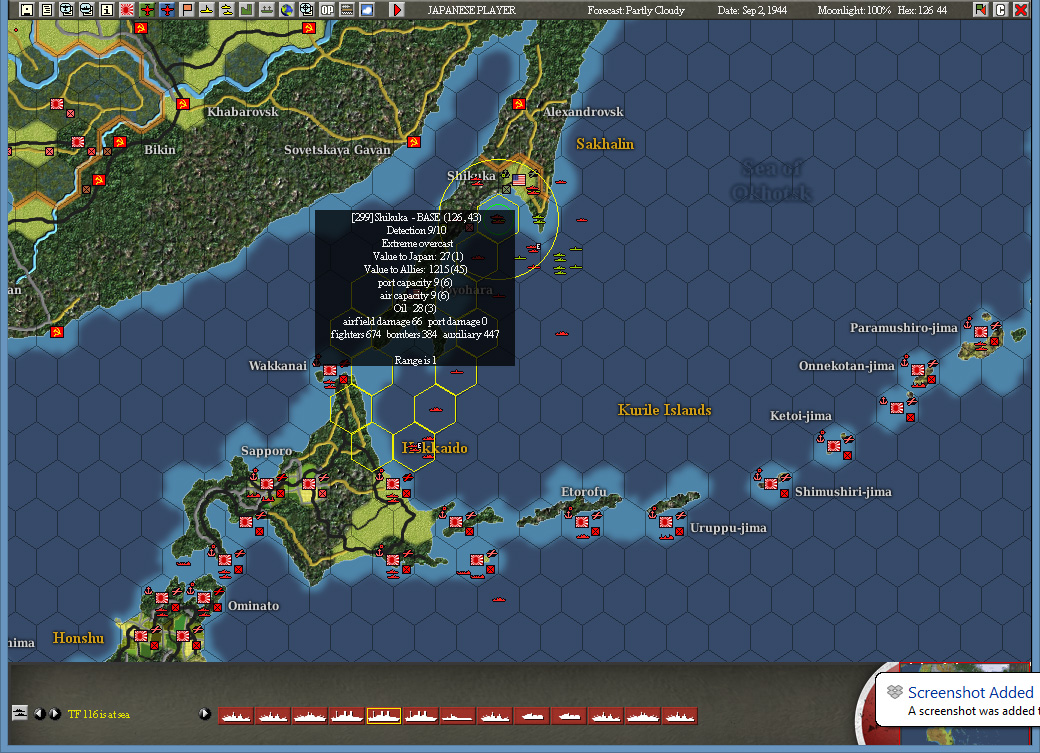Click the Soviet flag near Bikin
The width and height of the screenshot is (1040, 753).
tap(120, 142)
